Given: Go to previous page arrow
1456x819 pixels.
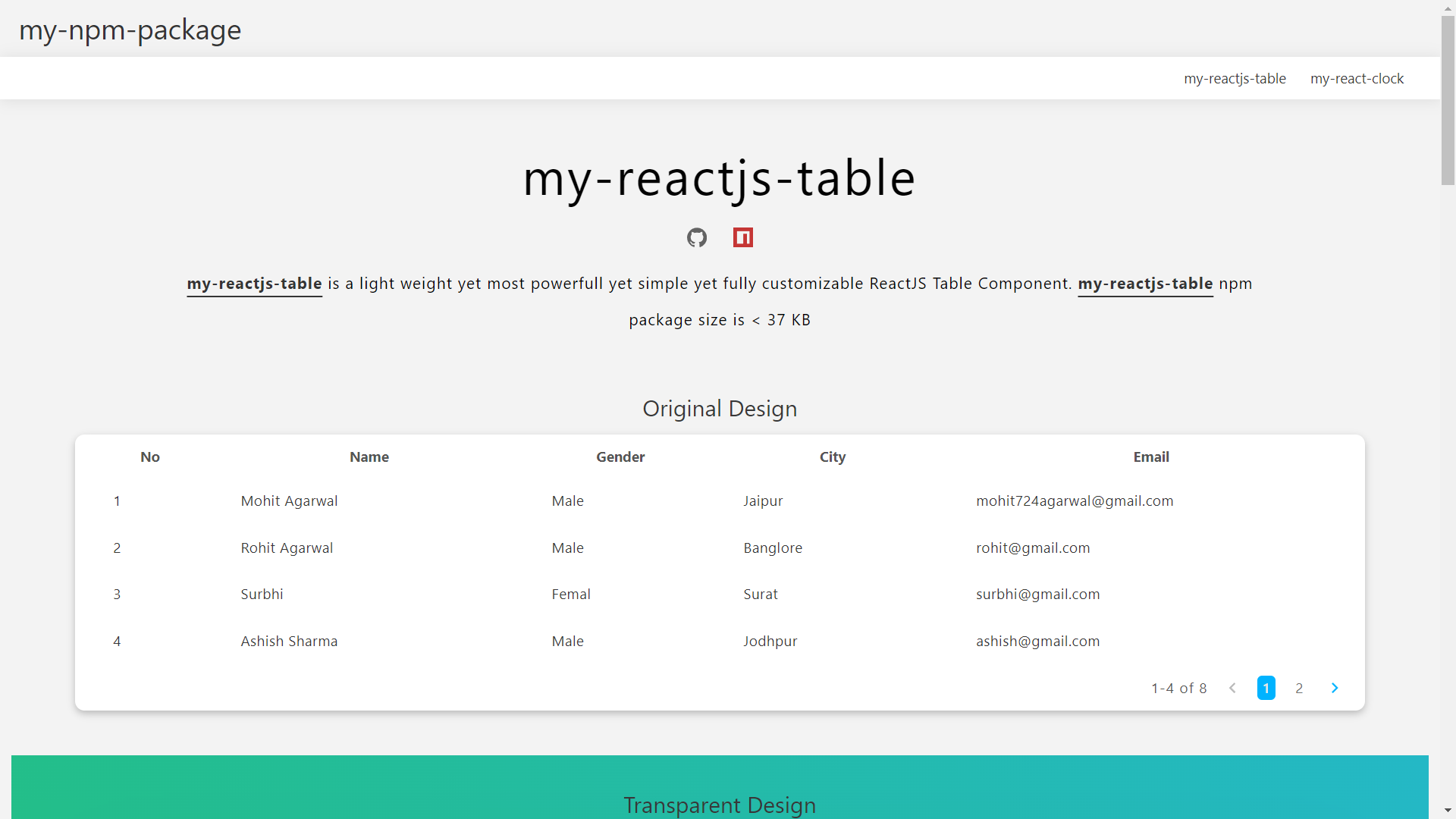Looking at the screenshot, I should pos(1232,688).
